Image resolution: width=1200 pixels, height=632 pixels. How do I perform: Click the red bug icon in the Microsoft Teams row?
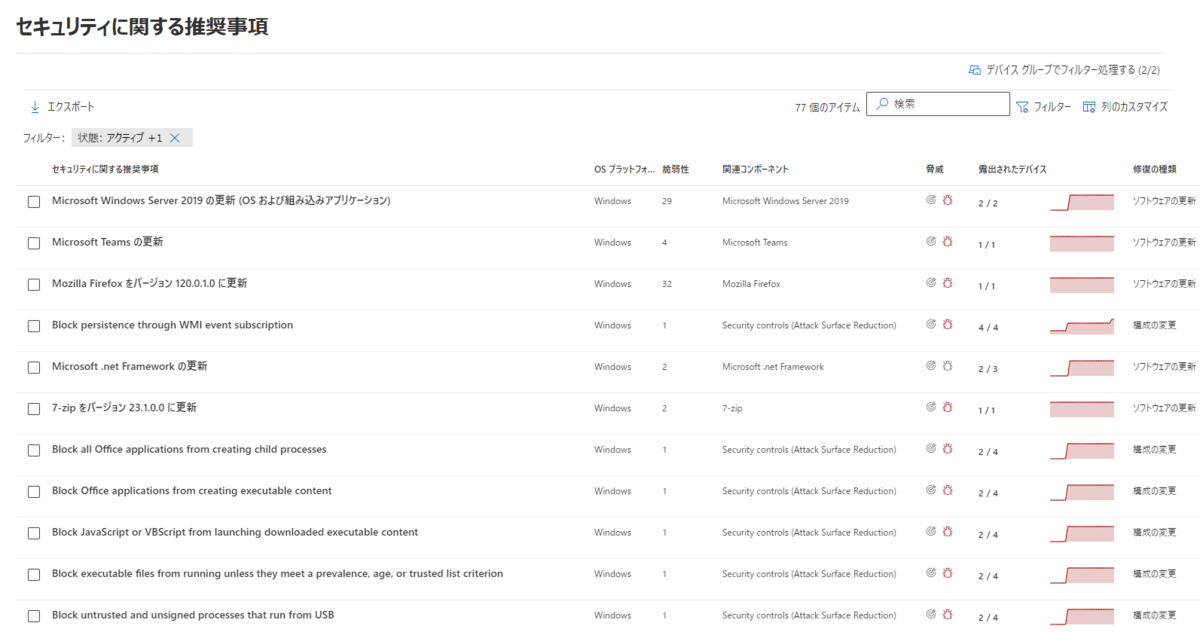pos(947,242)
